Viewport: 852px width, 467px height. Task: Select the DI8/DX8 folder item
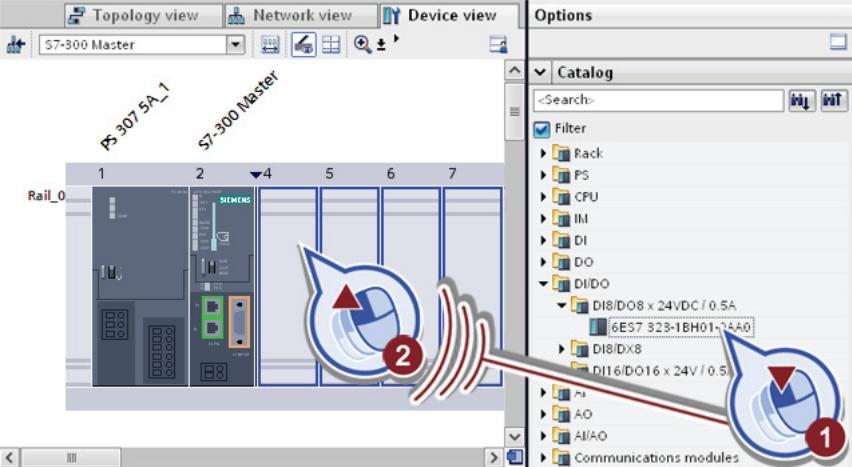616,348
